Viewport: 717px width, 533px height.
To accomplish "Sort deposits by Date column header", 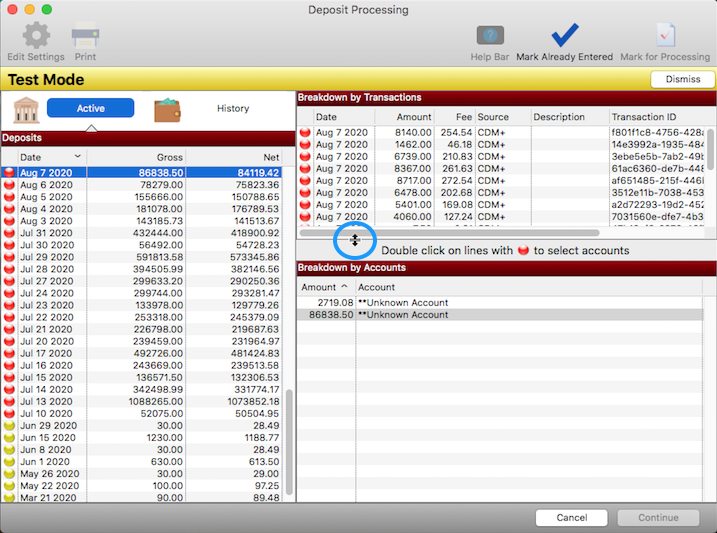I will 45,157.
